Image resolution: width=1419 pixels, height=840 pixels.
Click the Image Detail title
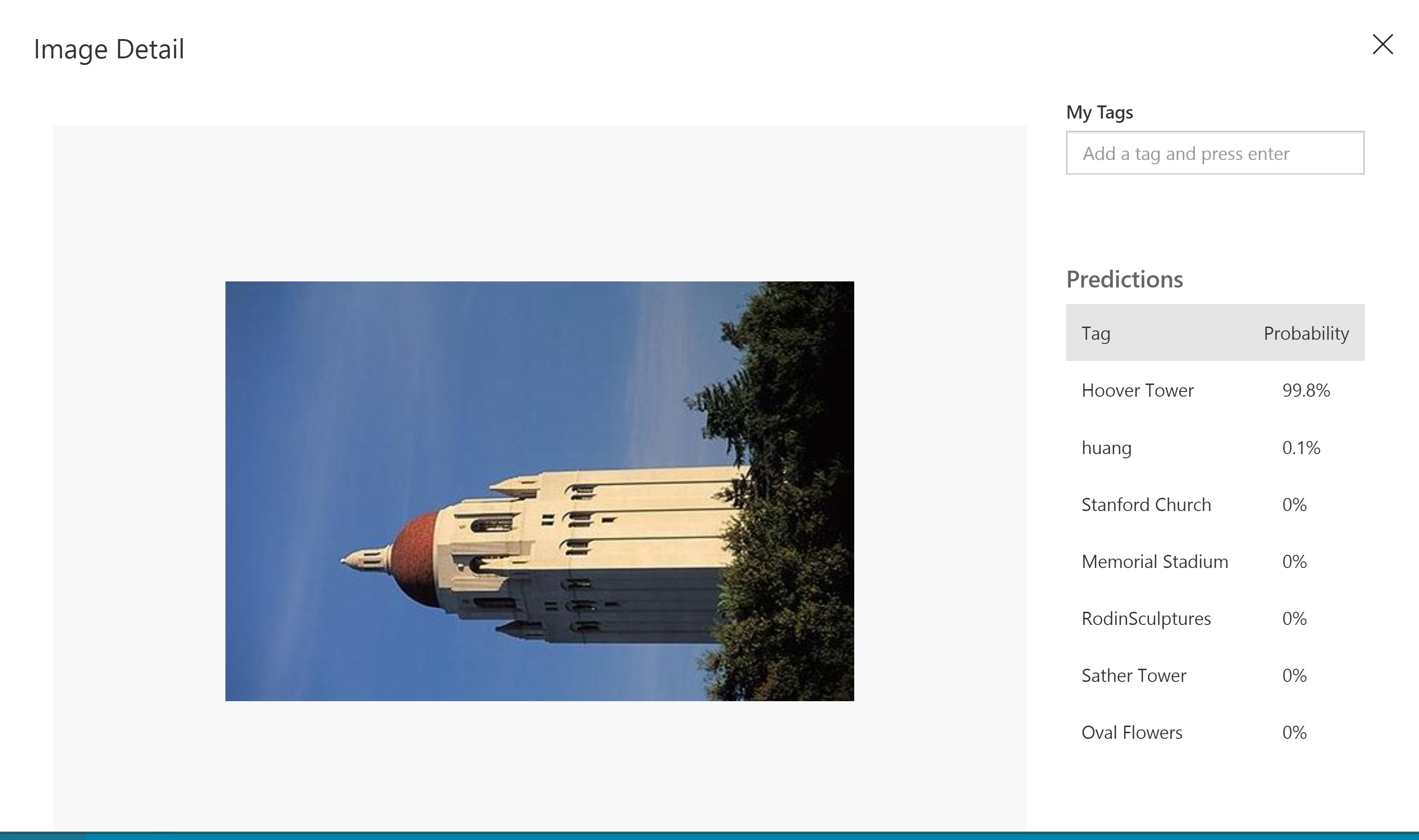tap(109, 49)
